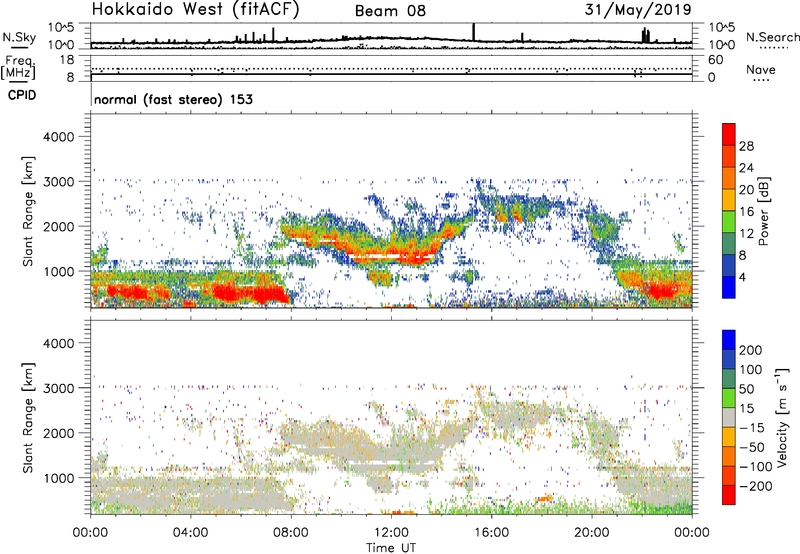Image resolution: width=800 pixels, height=554 pixels.
Task: Click the "Nave" legend label
Action: (x=761, y=69)
